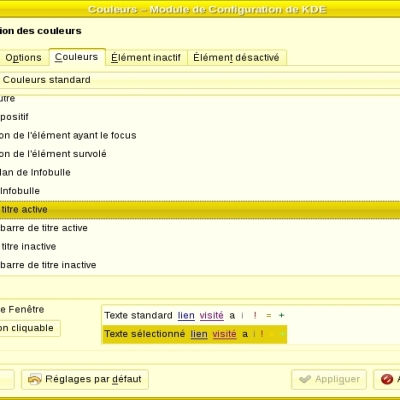Open the Couleurs standard combo box
This screenshot has height=400, width=400.
point(200,80)
